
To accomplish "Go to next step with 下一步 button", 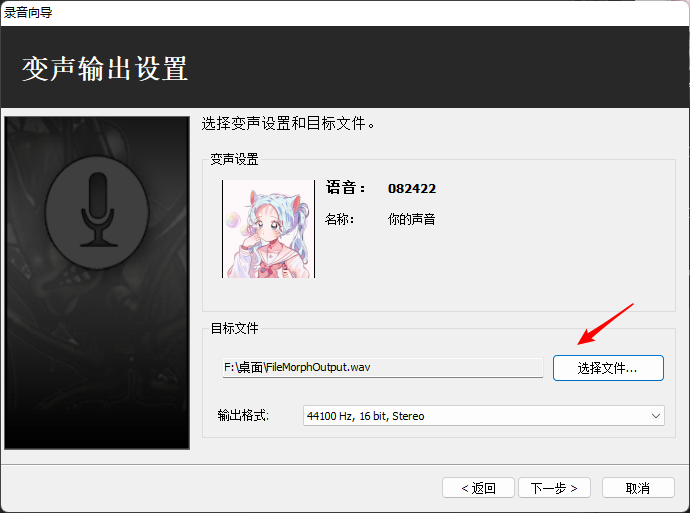I will (554, 488).
